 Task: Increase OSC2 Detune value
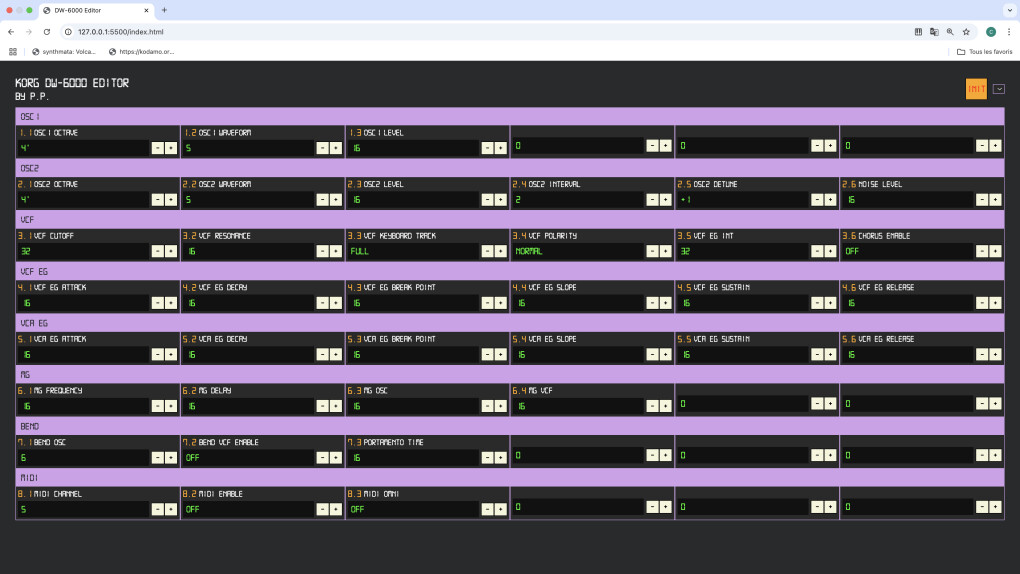(831, 200)
